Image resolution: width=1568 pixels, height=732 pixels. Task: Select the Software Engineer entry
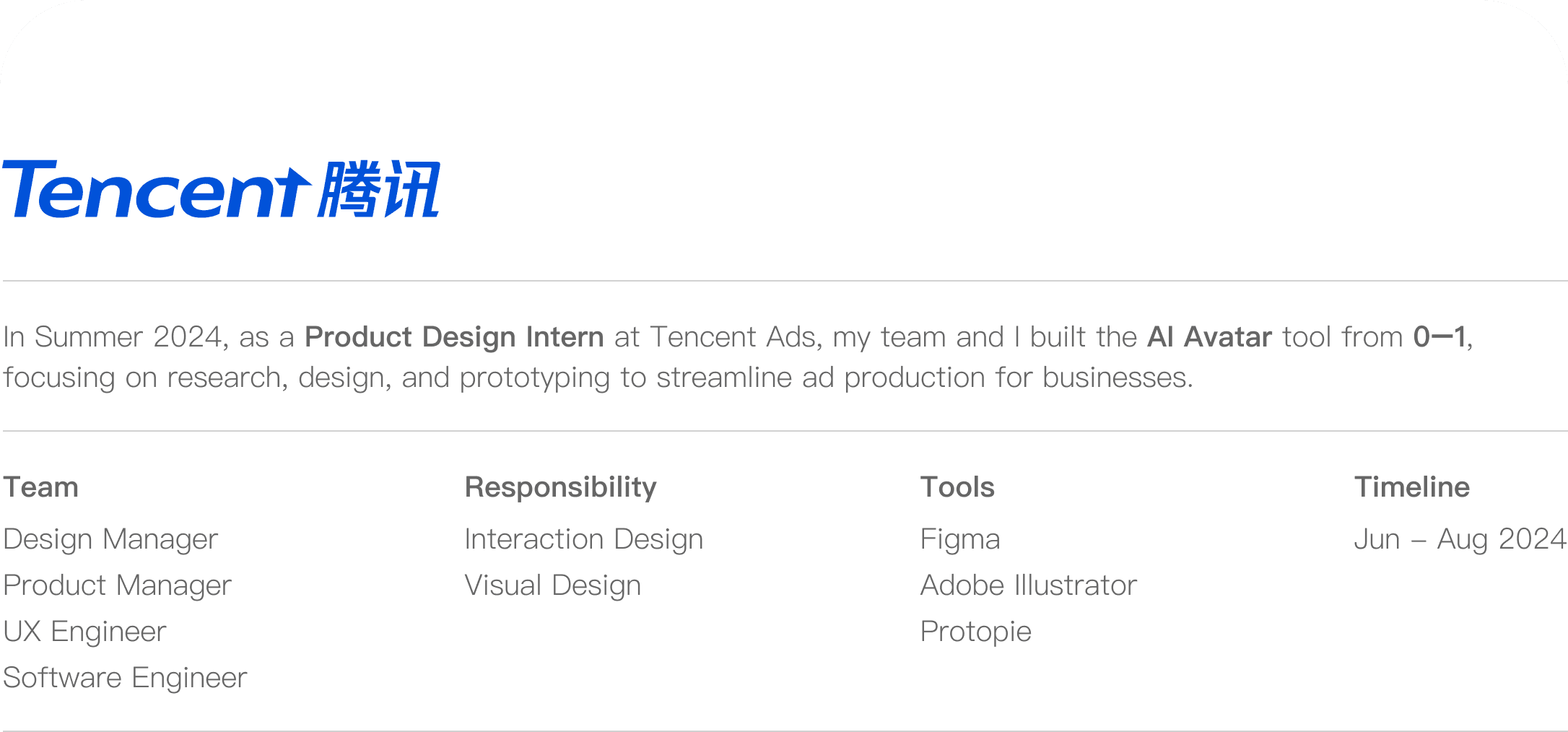tap(125, 678)
